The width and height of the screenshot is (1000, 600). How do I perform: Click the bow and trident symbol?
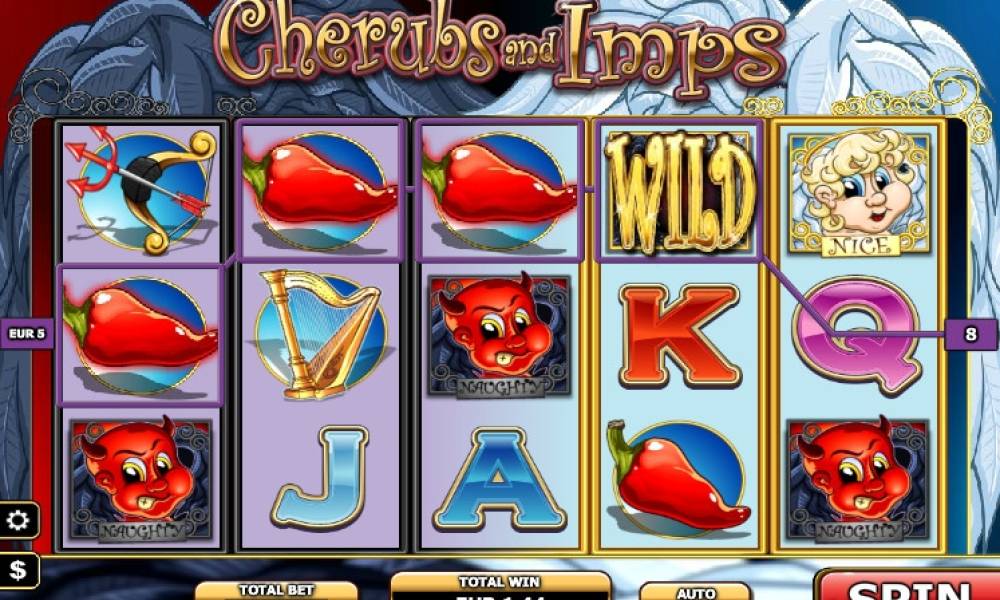[x=142, y=189]
